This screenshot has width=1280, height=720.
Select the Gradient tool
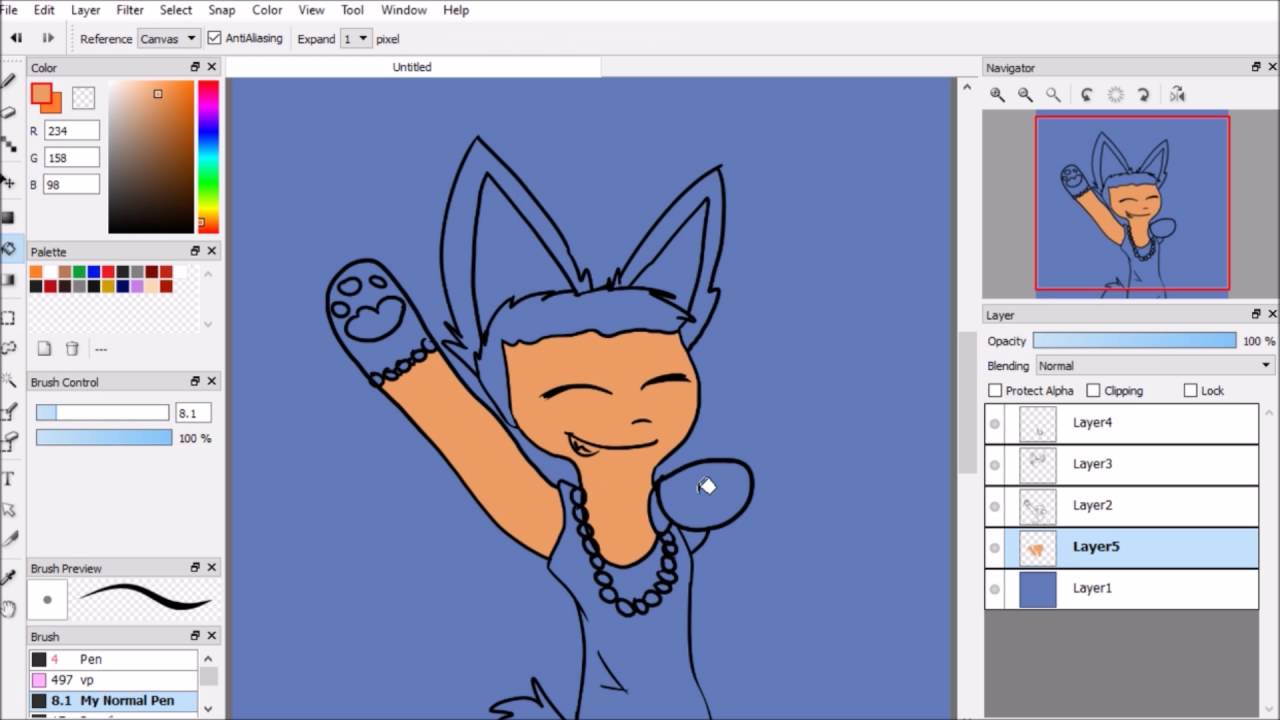tap(8, 280)
